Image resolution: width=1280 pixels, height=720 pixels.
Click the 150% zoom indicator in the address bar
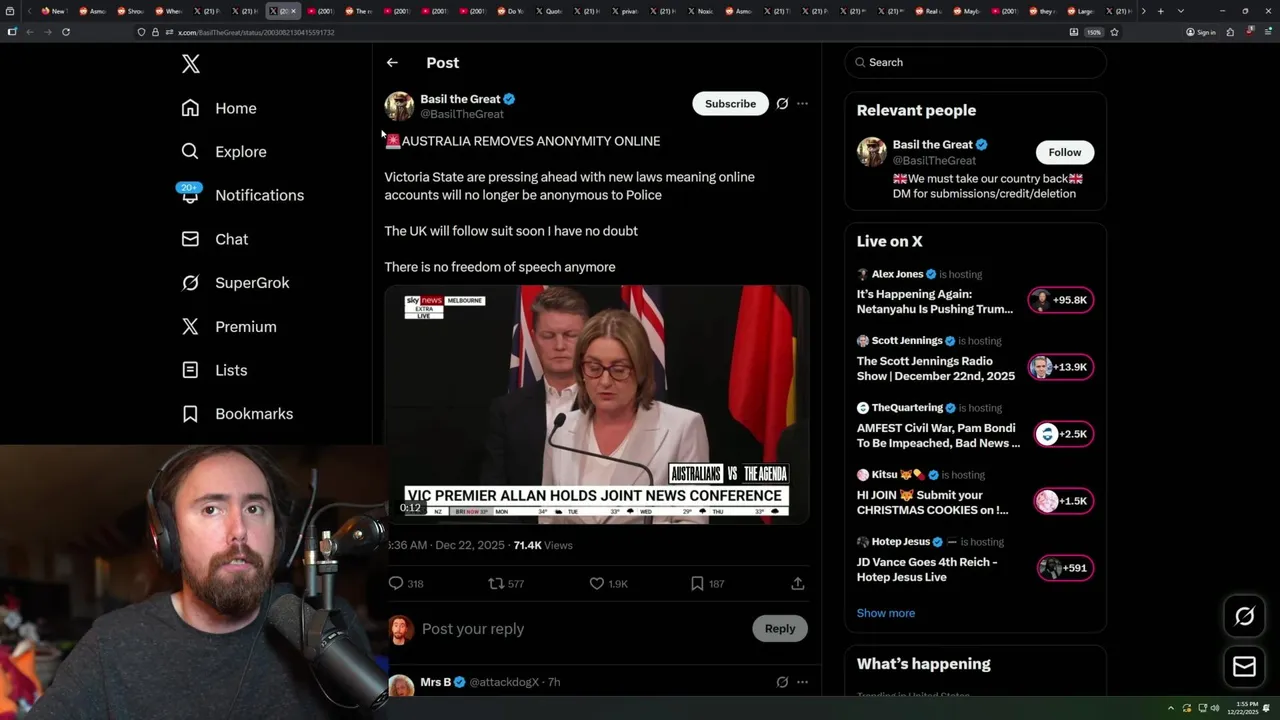click(x=1094, y=32)
